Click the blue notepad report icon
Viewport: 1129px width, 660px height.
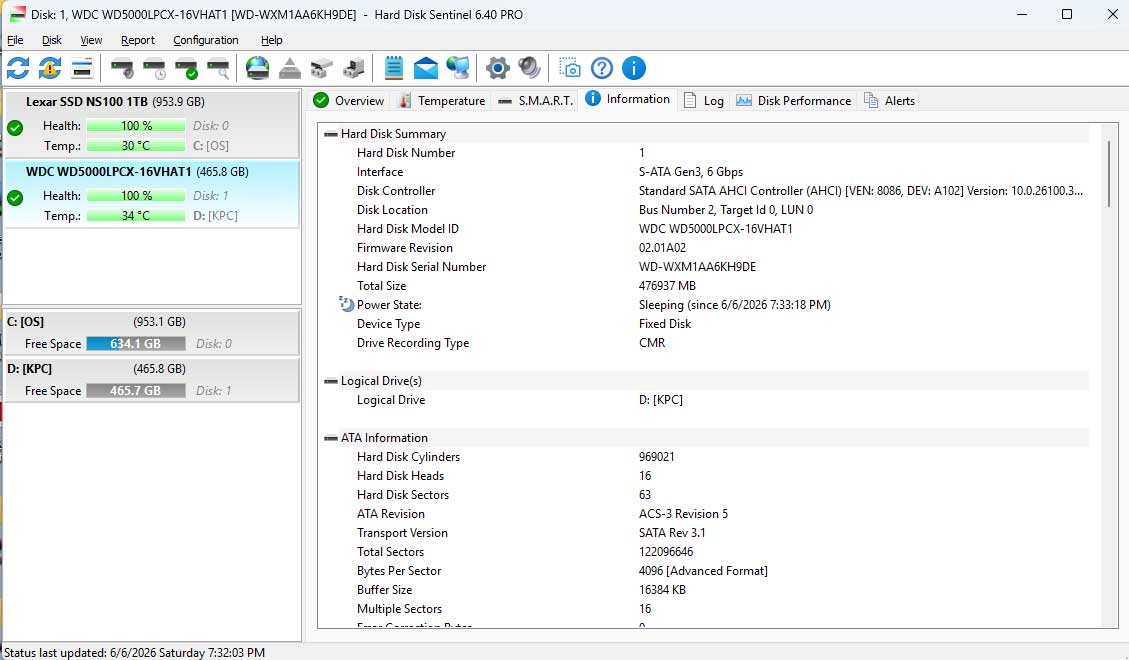pyautogui.click(x=393, y=68)
